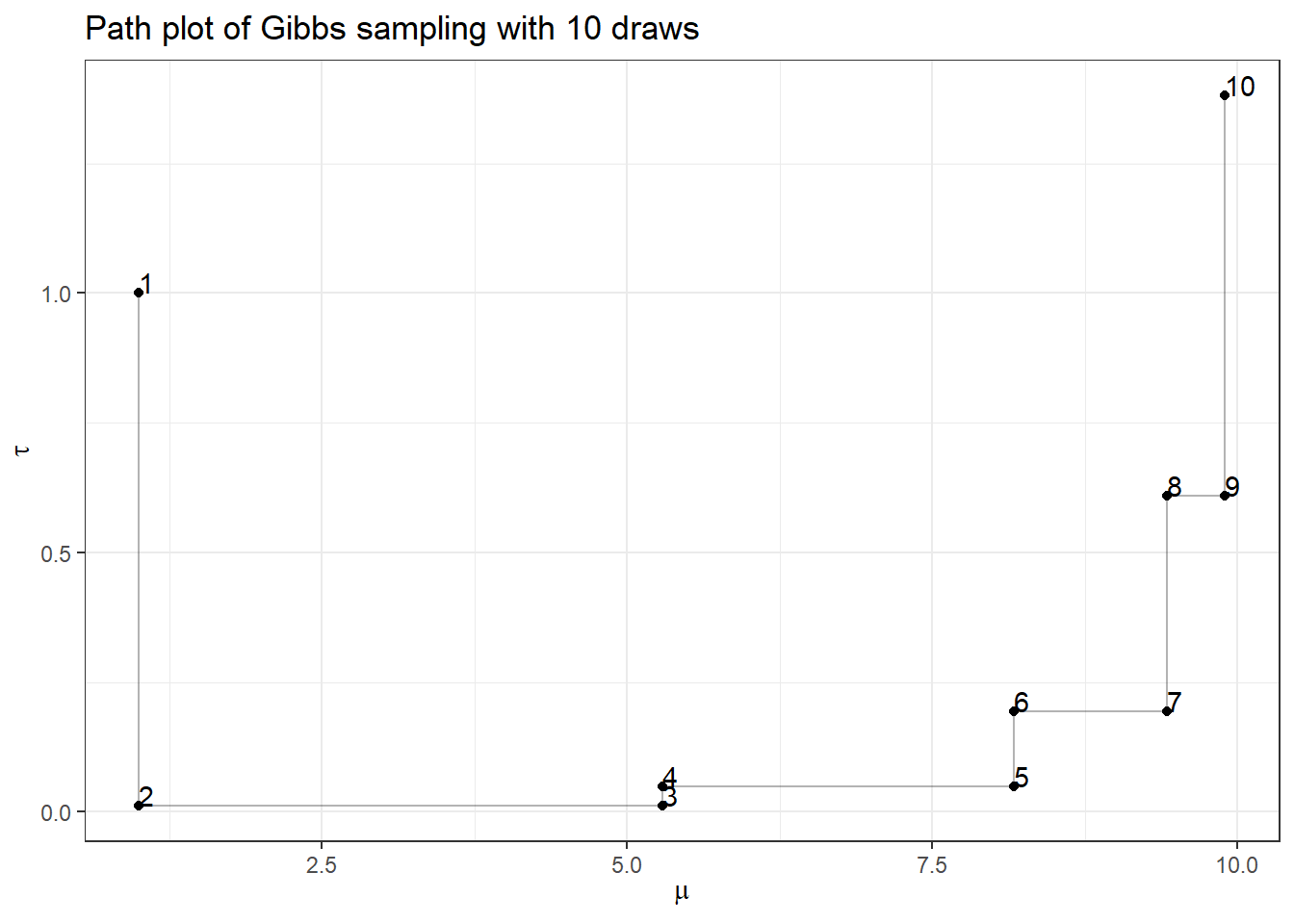
Task: Click data point labeled 7
Action: tap(1167, 711)
